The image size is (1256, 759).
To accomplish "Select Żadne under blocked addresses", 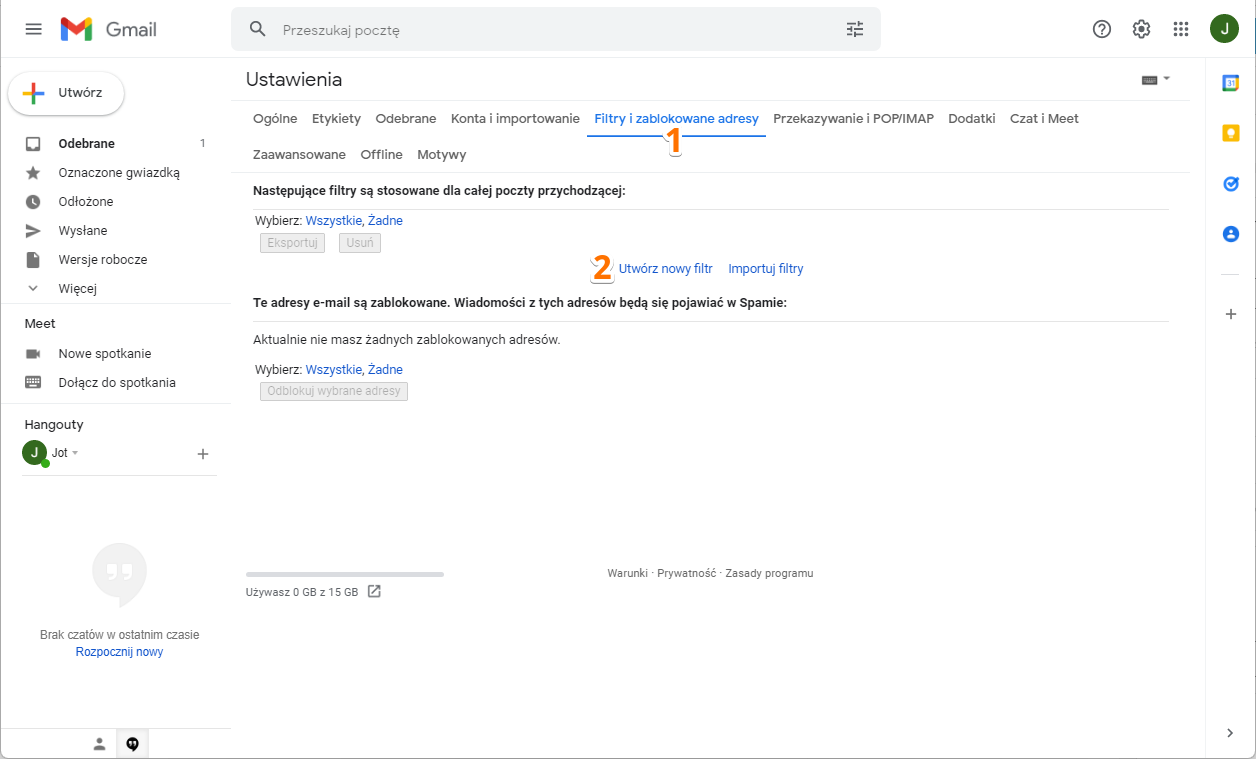I will click(388, 369).
